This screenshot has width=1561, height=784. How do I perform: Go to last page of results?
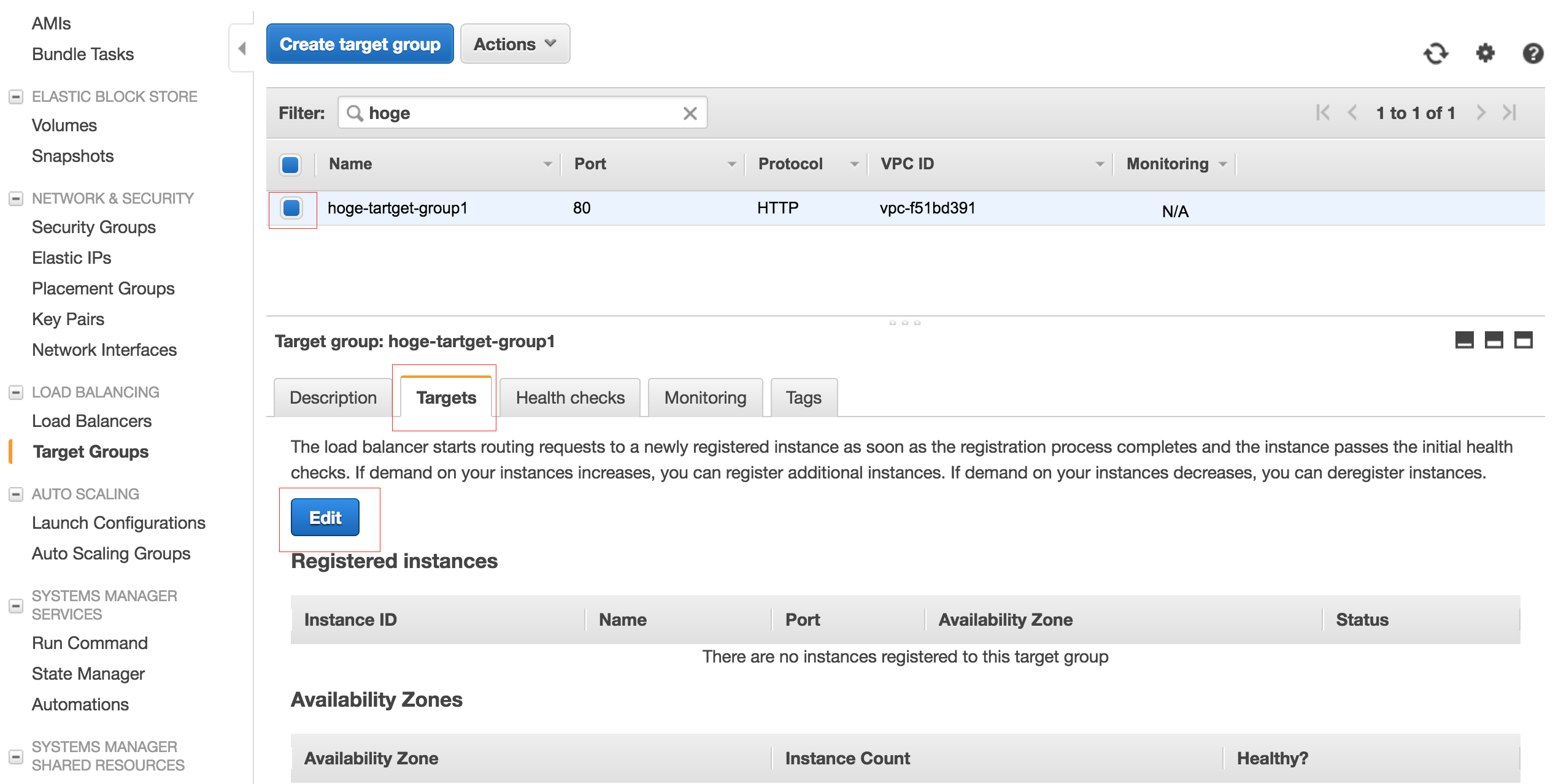tap(1509, 113)
